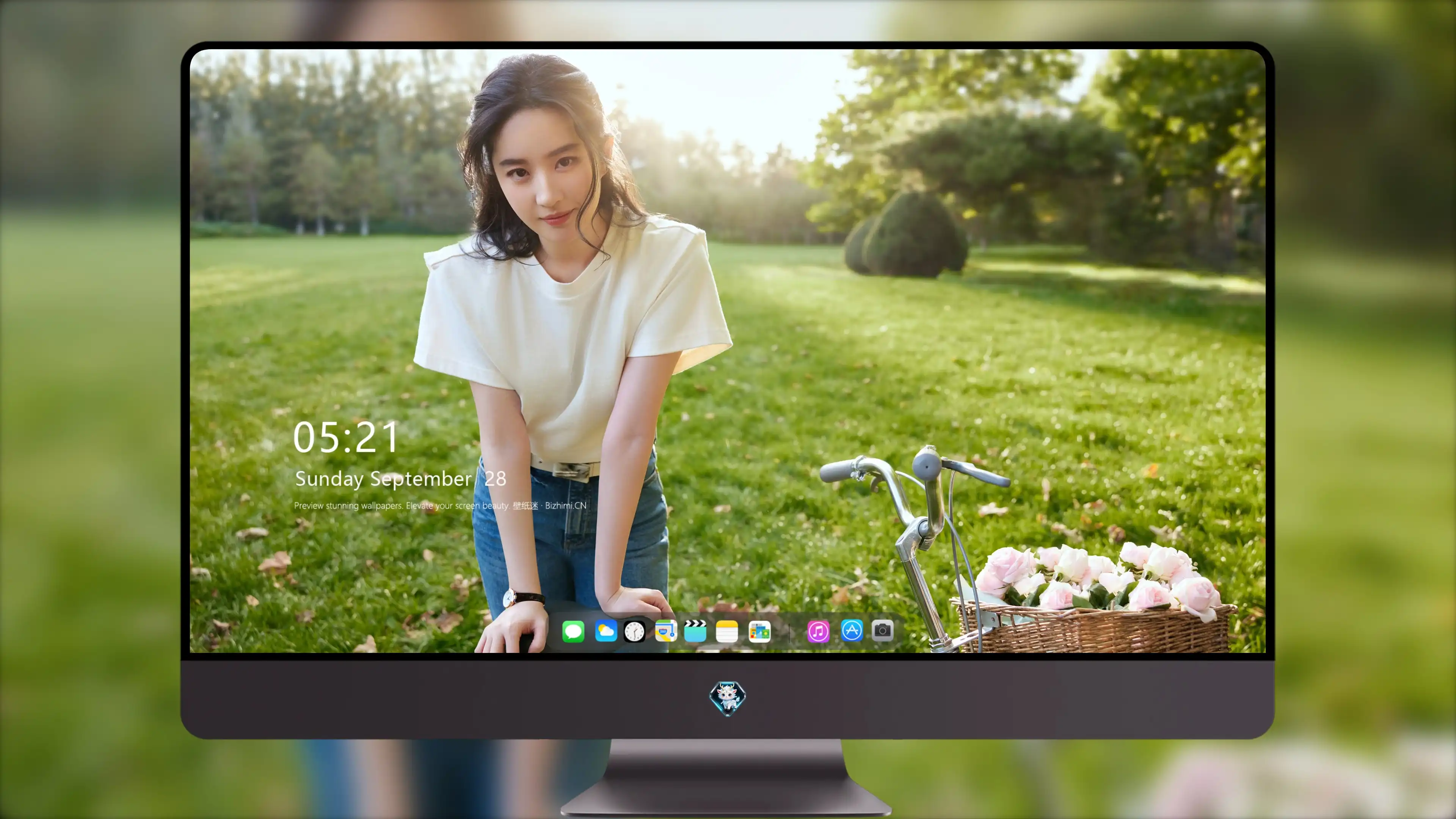Click the Bizhimi.CN wallpaper caption

440,505
